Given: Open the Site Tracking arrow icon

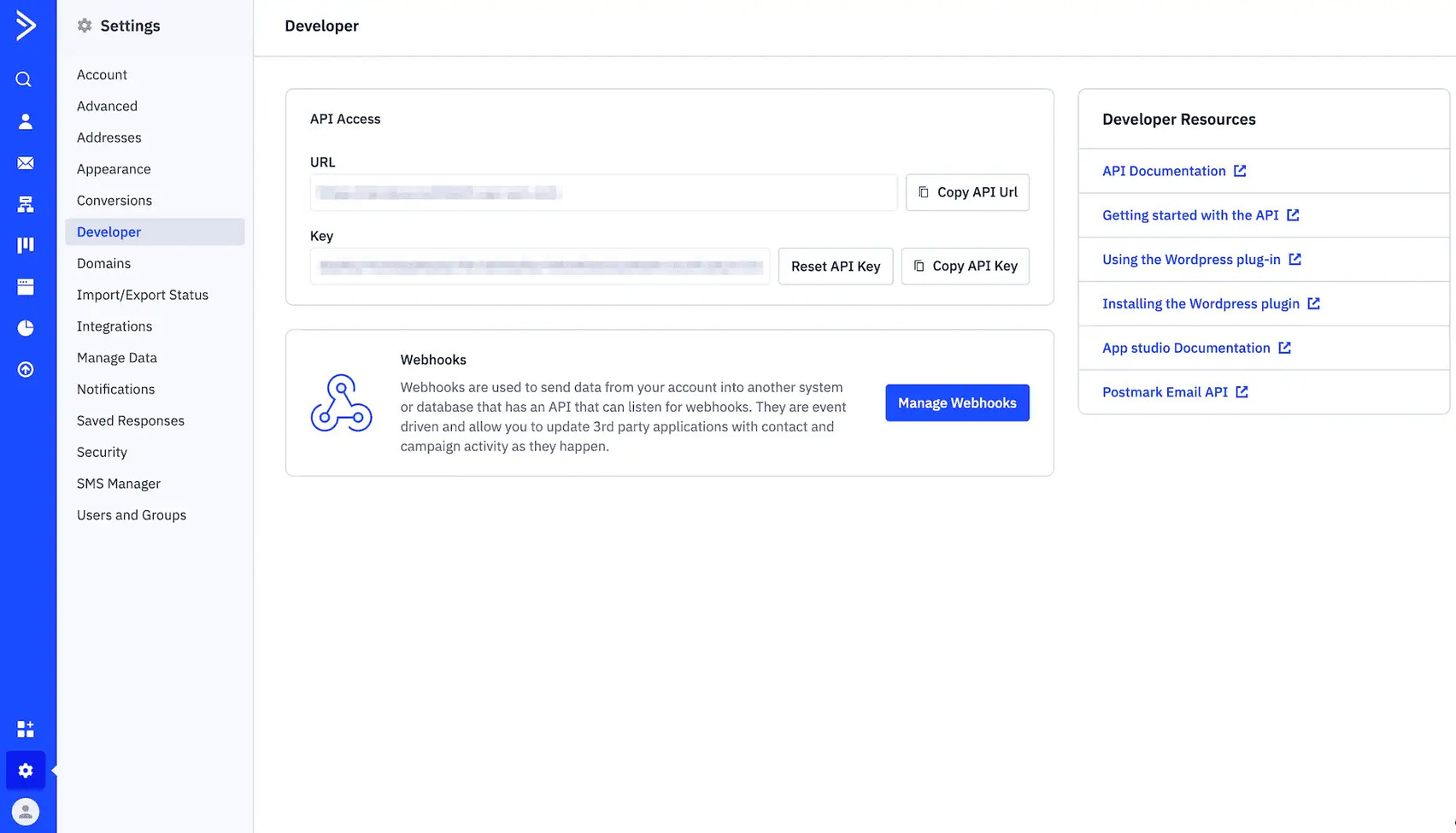Looking at the screenshot, I should click(x=25, y=369).
